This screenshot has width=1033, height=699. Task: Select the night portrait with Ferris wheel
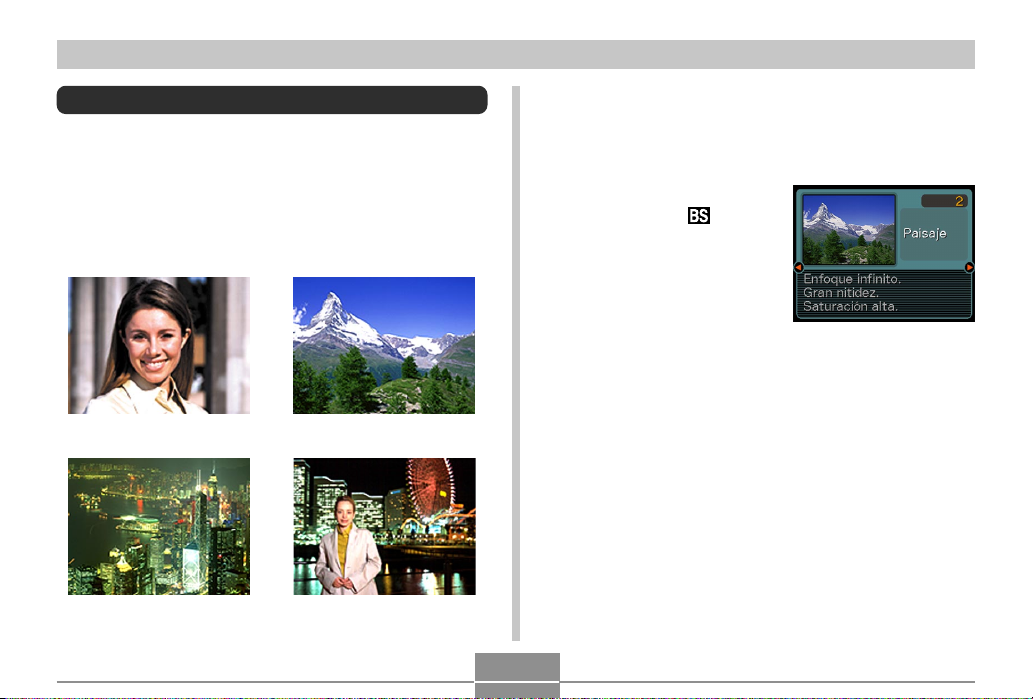point(384,526)
